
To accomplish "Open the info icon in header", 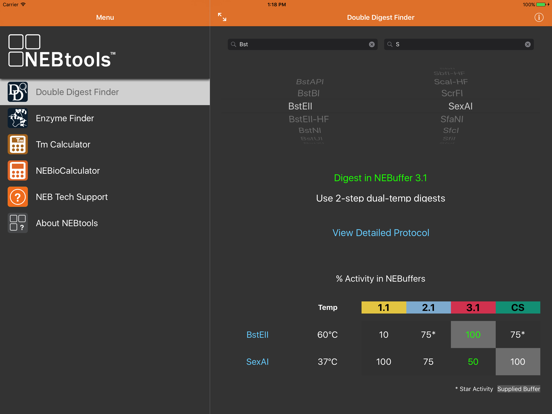I will (539, 17).
